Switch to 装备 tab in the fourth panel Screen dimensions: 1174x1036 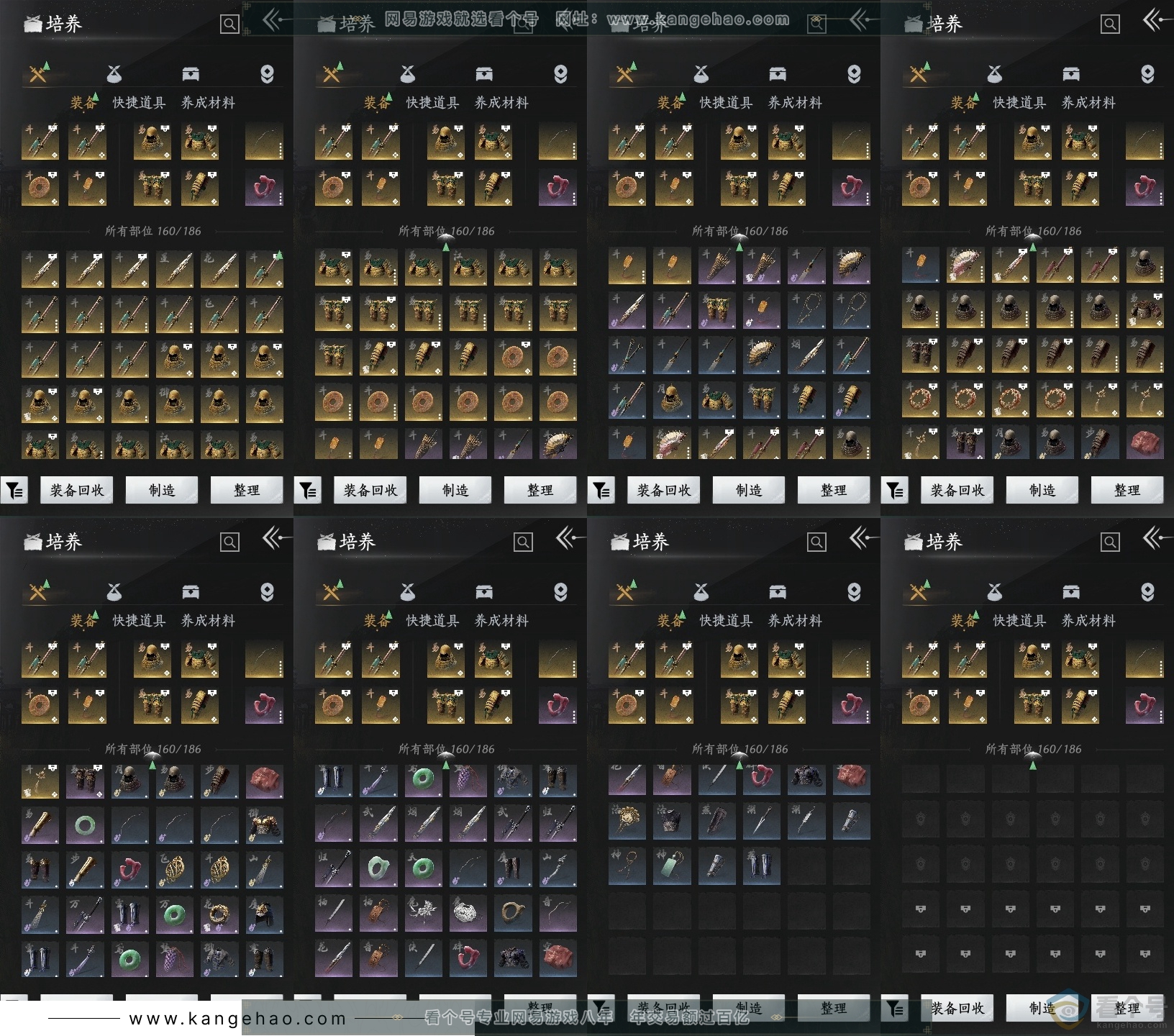pyautogui.click(x=963, y=103)
